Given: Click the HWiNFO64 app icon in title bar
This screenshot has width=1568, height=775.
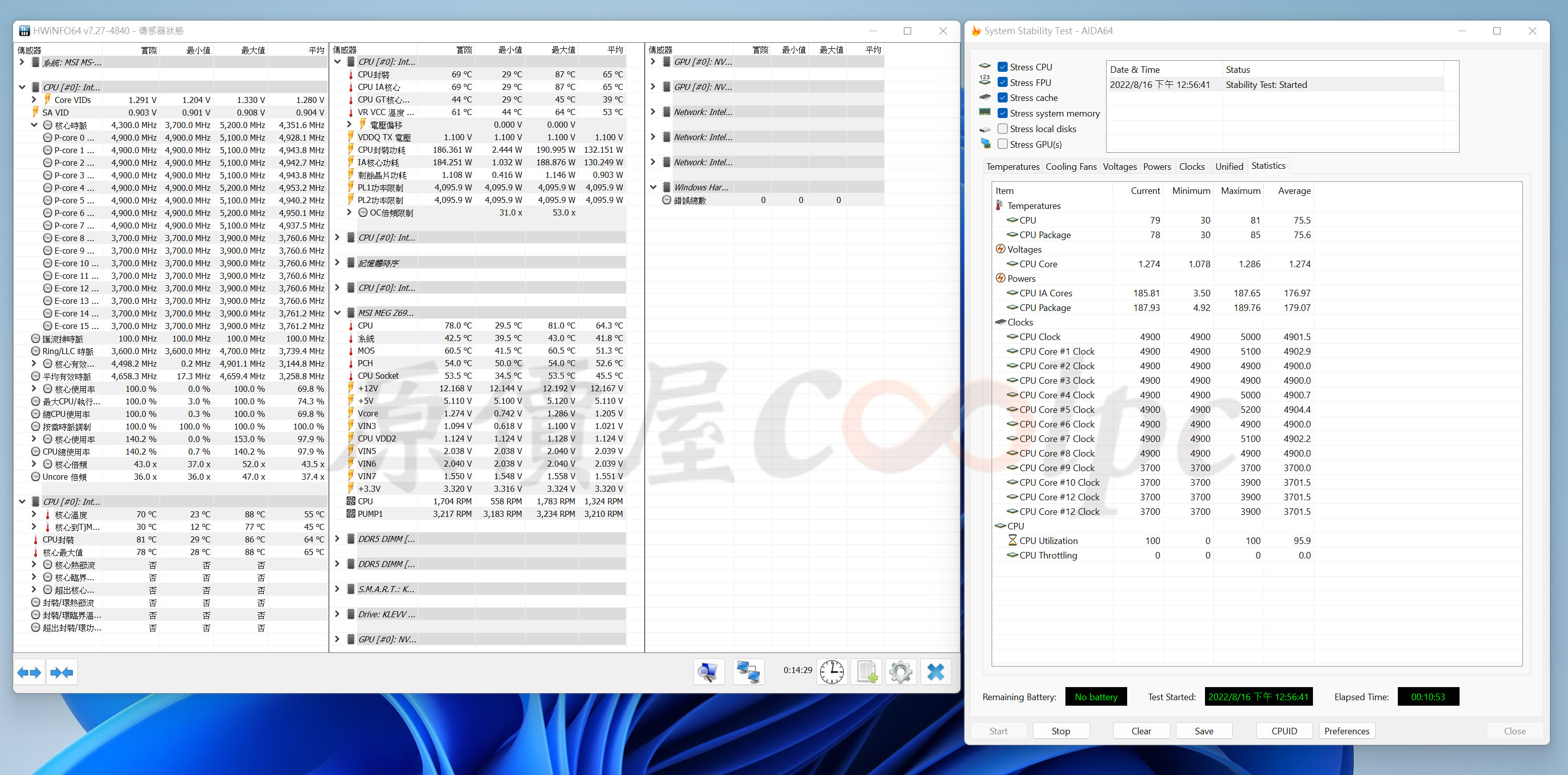Looking at the screenshot, I should (x=24, y=31).
